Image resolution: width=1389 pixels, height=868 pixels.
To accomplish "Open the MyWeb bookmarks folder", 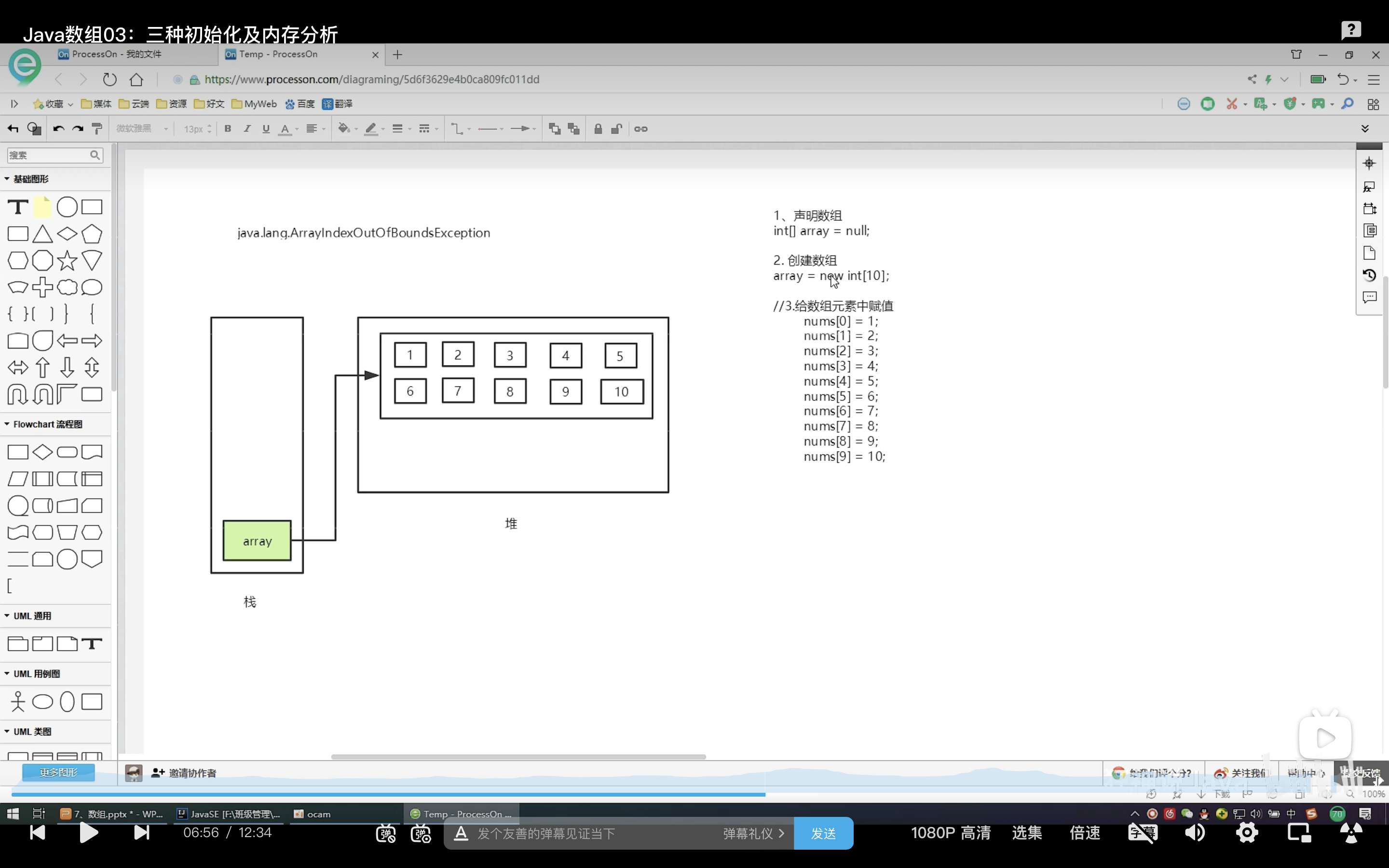I will [x=254, y=104].
